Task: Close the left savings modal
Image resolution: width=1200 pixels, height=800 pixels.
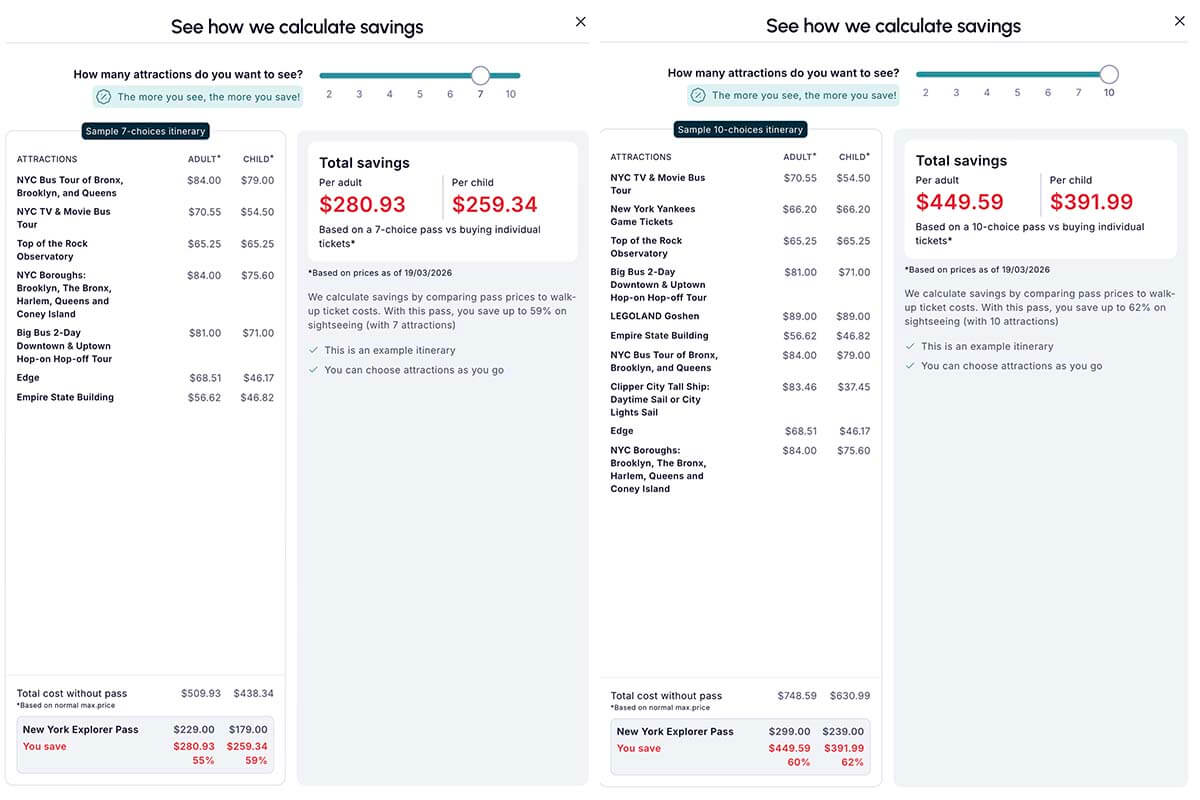Action: pos(580,20)
